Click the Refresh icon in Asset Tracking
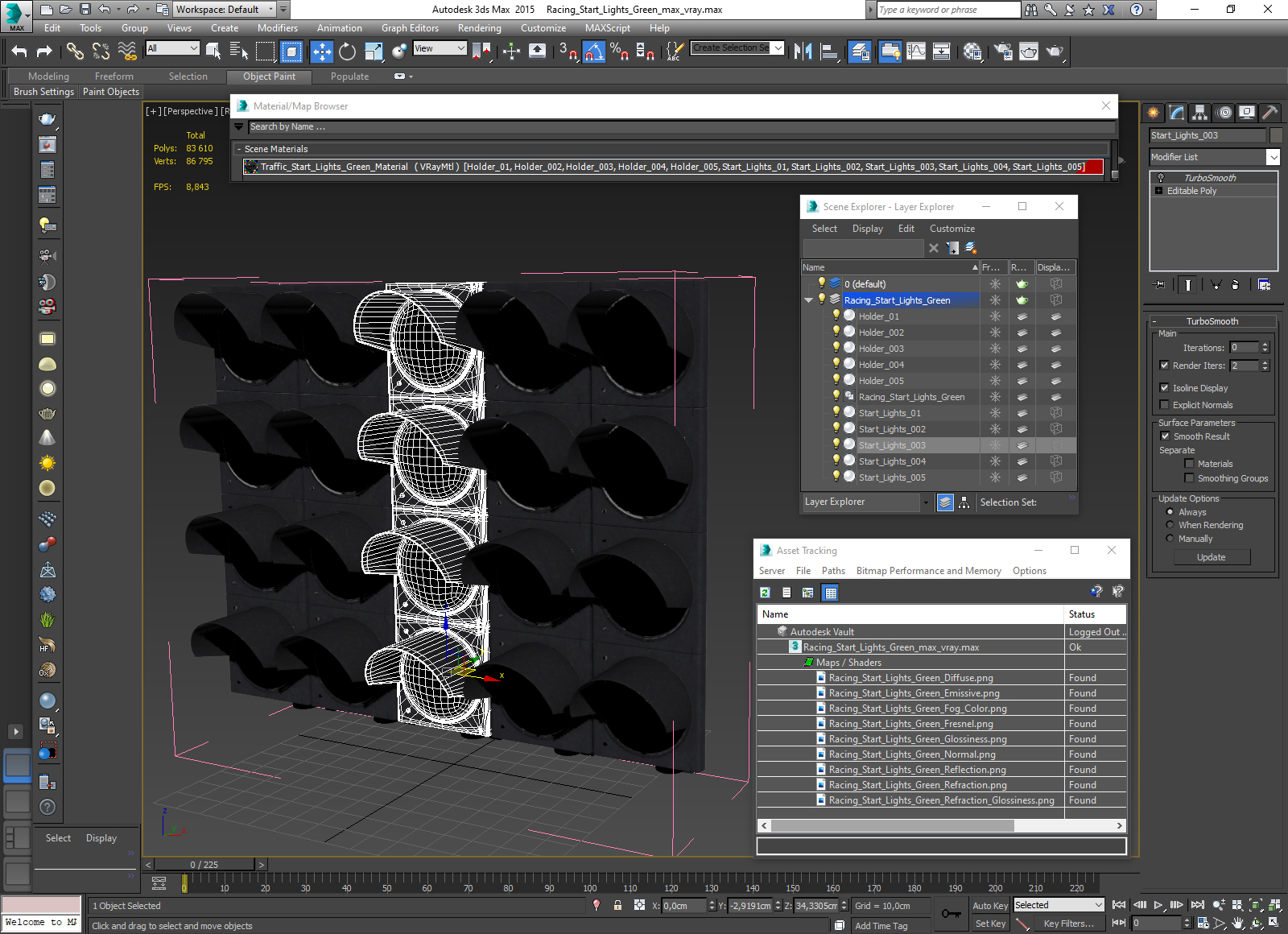1288x934 pixels. [765, 593]
